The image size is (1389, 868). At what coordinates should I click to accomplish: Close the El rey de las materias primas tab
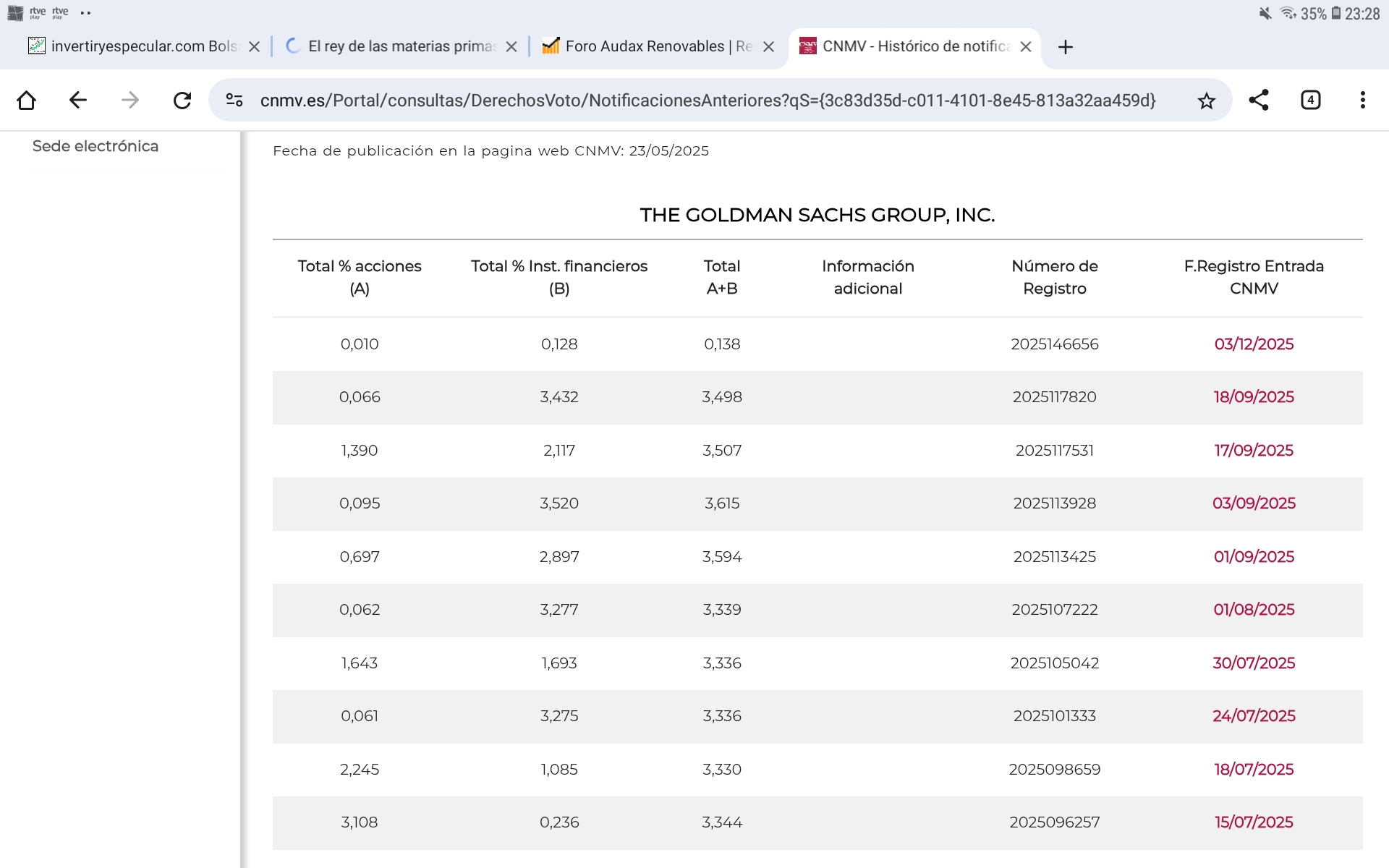[511, 47]
